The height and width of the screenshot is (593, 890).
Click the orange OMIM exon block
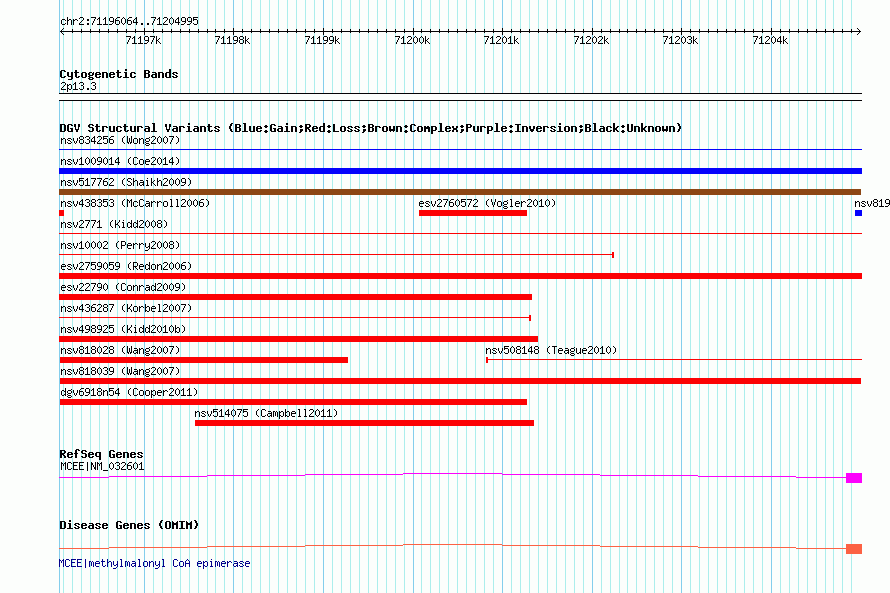[854, 549]
